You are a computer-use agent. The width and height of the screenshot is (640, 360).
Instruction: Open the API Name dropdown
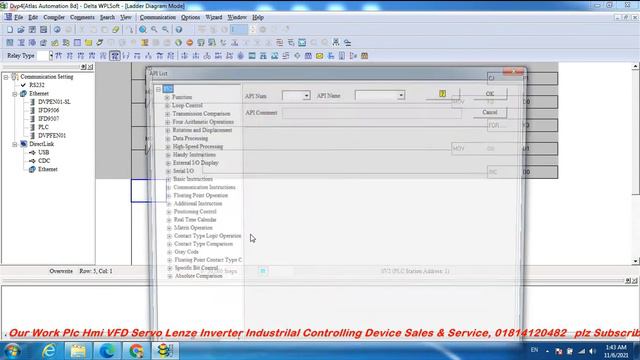click(x=401, y=96)
